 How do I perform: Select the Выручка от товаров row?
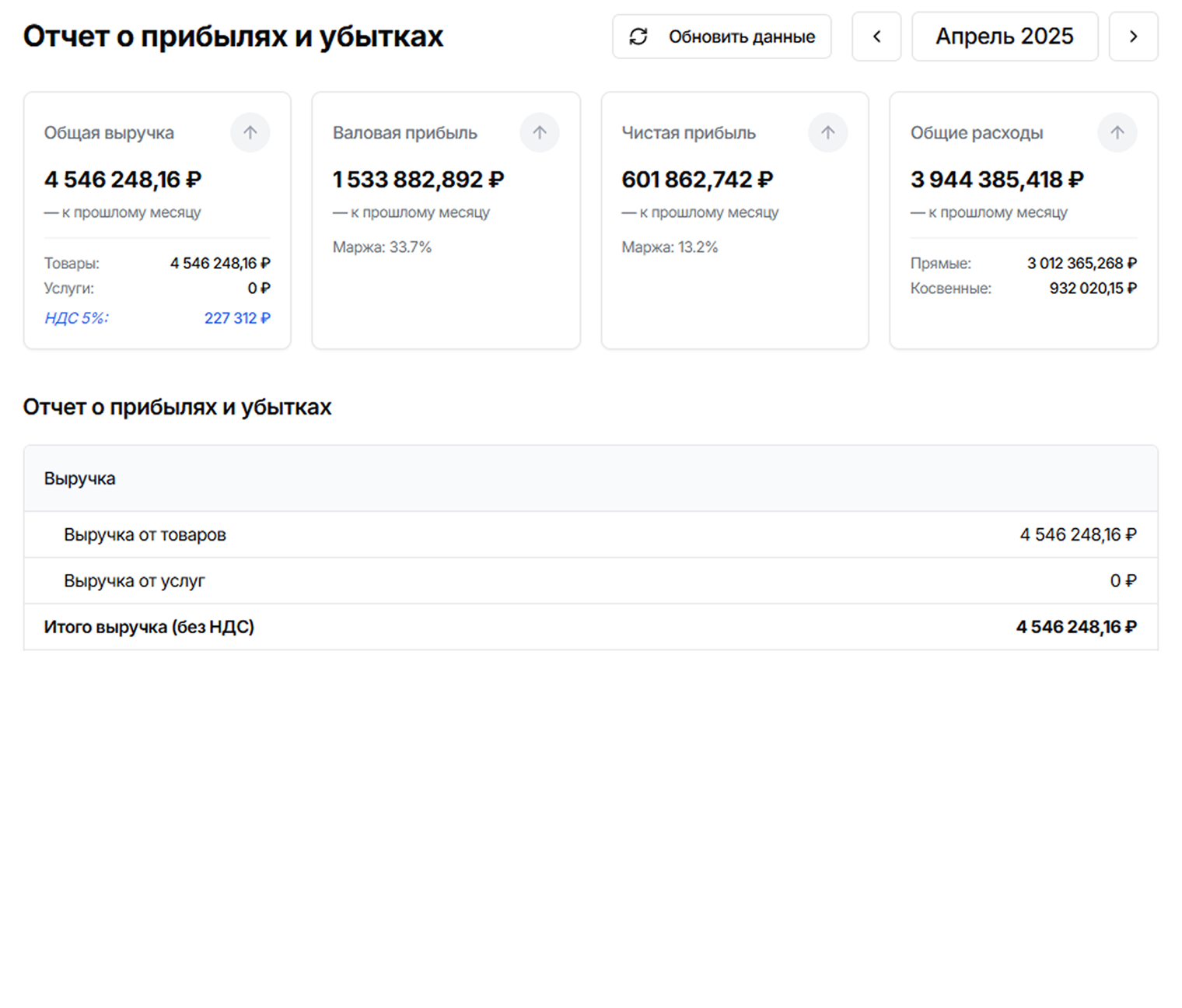591,534
